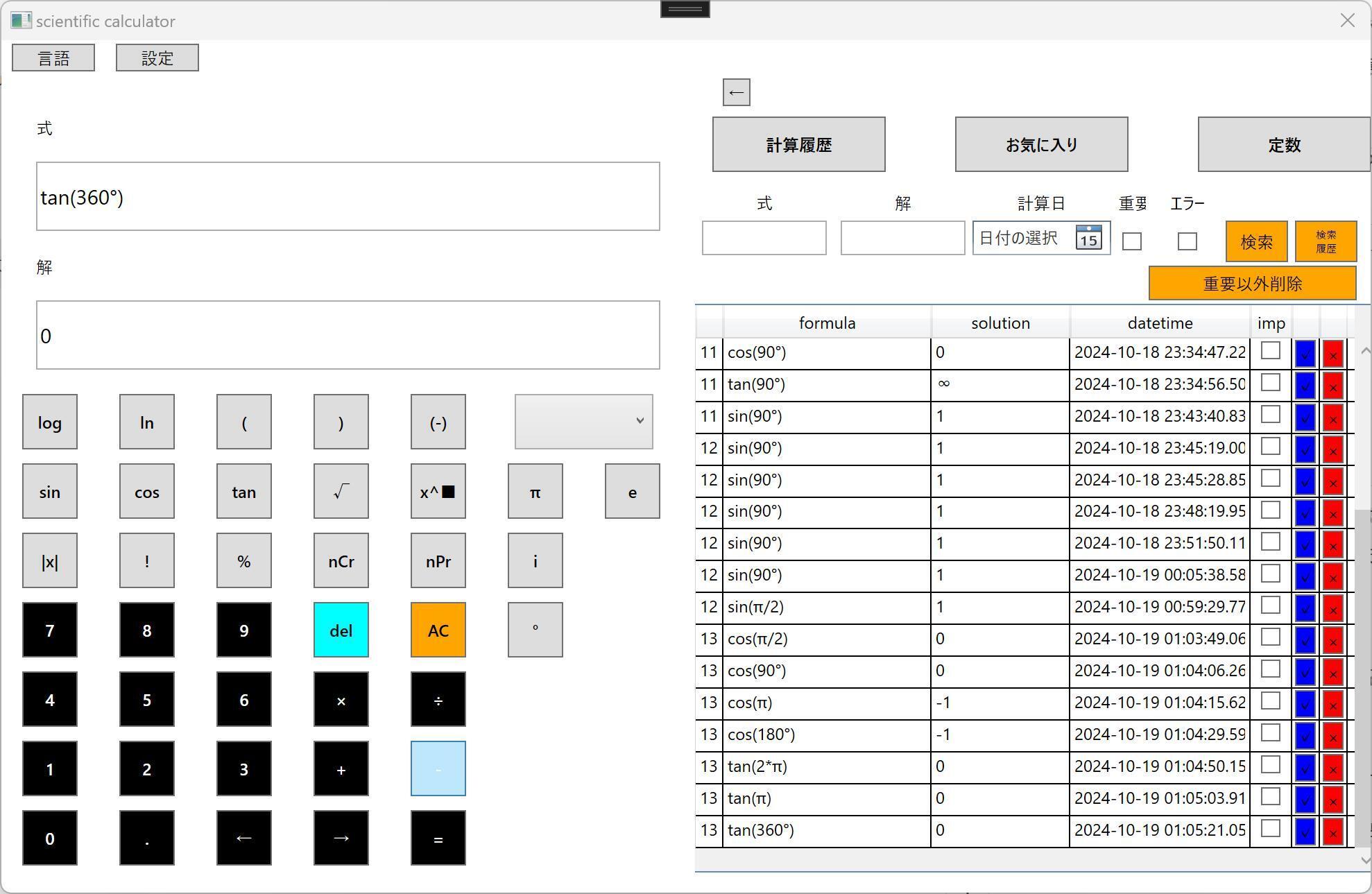Click blue check button in tan(360°) row
1372x894 pixels.
coord(1305,831)
